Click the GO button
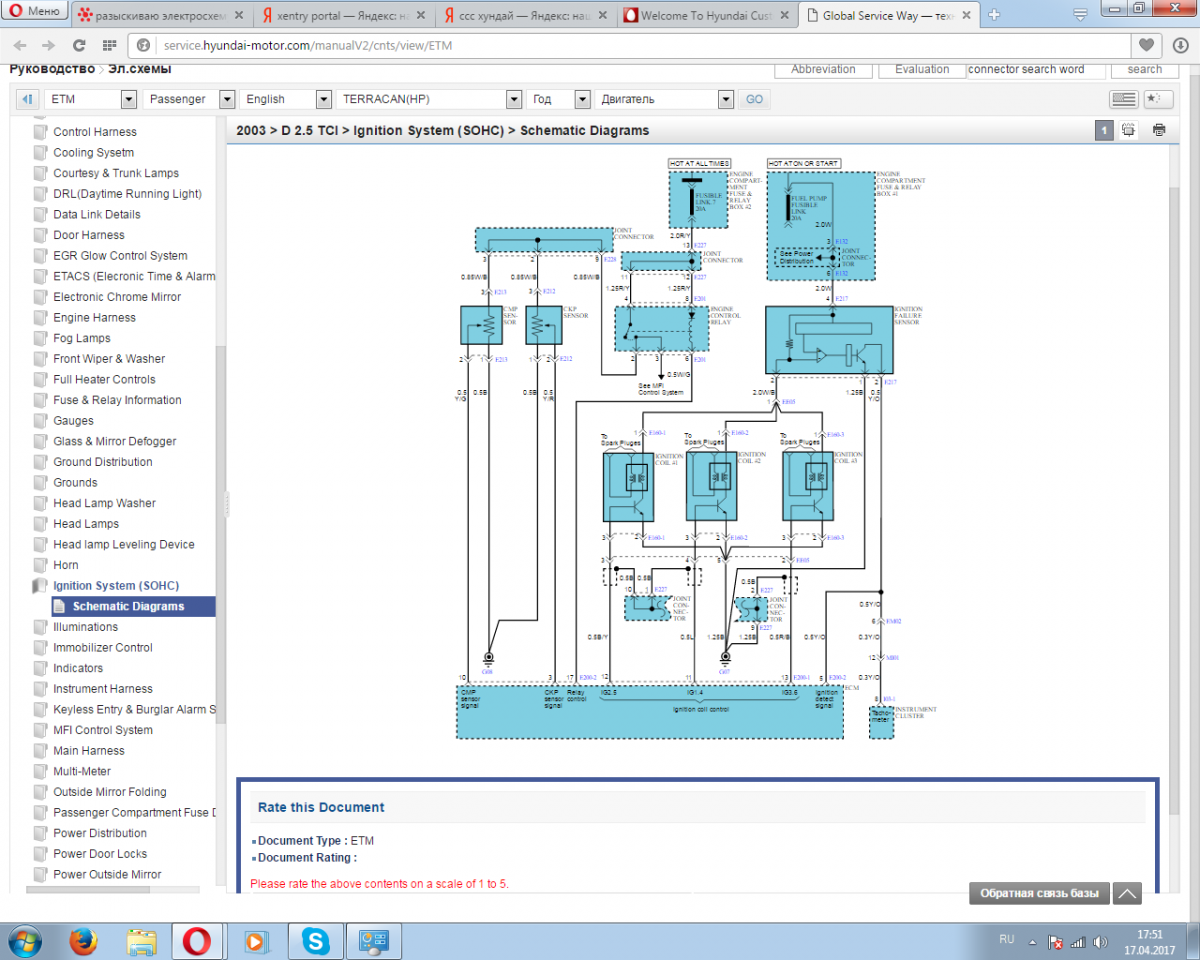The image size is (1200, 960). click(754, 99)
